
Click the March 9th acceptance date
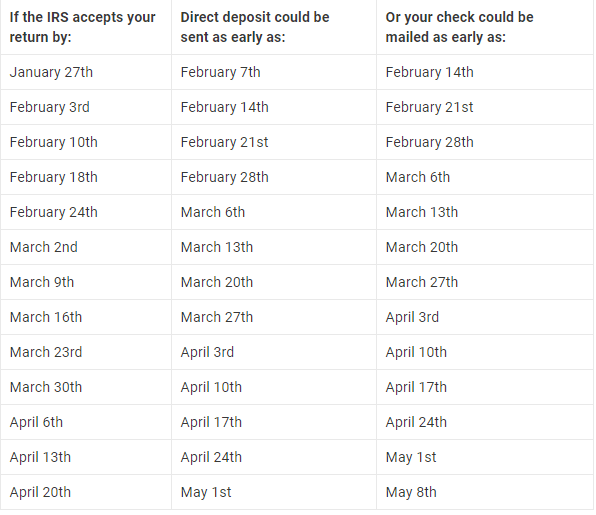[42, 282]
